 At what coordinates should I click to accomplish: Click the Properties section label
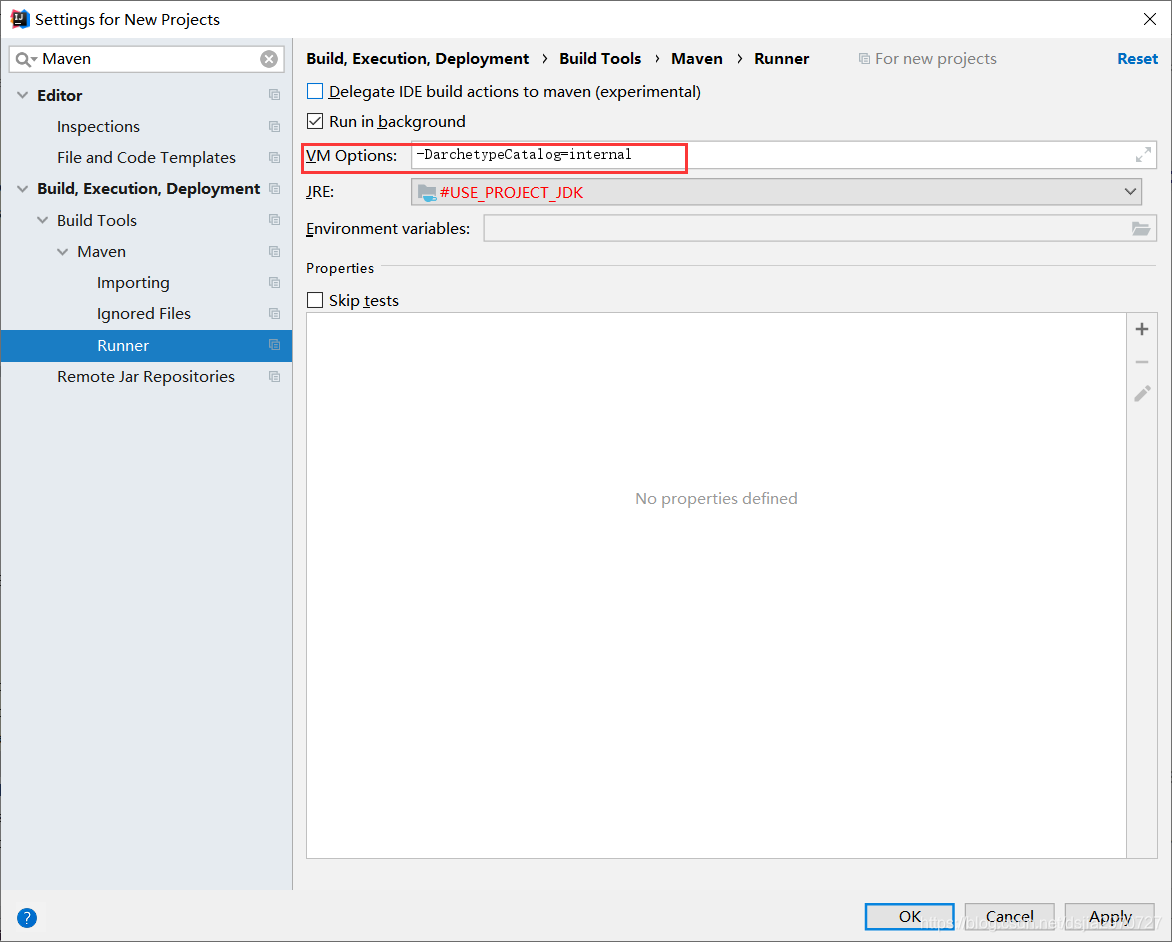339,268
